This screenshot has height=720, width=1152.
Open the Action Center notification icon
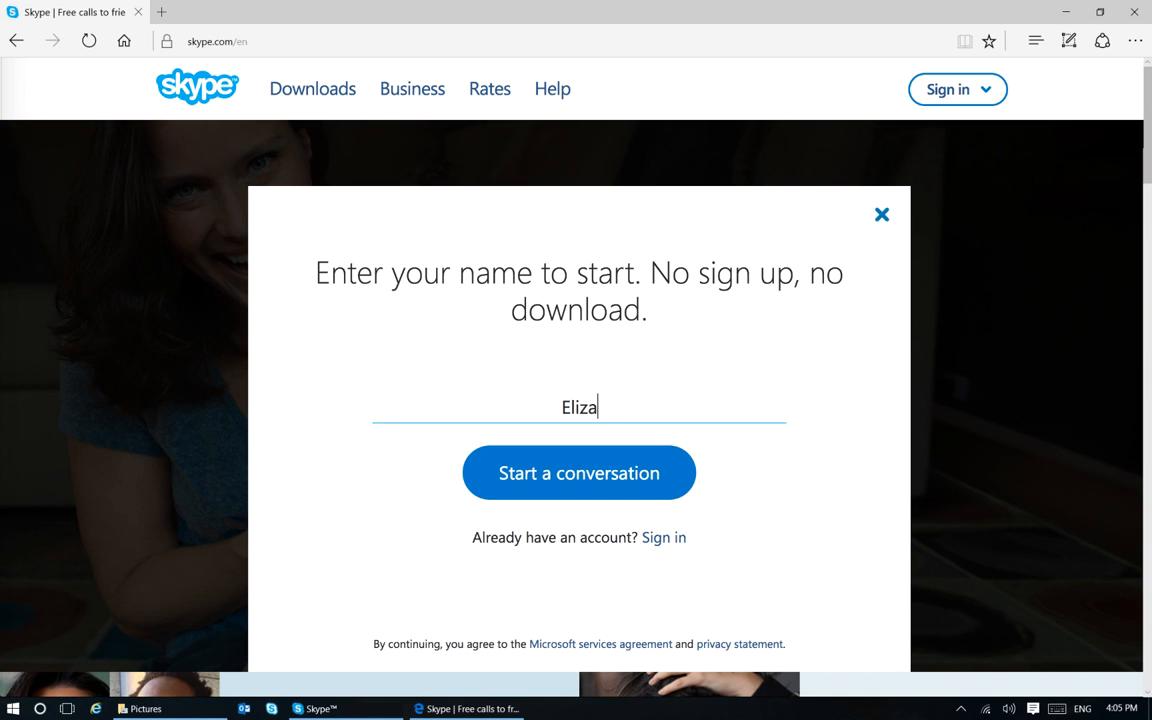1033,708
